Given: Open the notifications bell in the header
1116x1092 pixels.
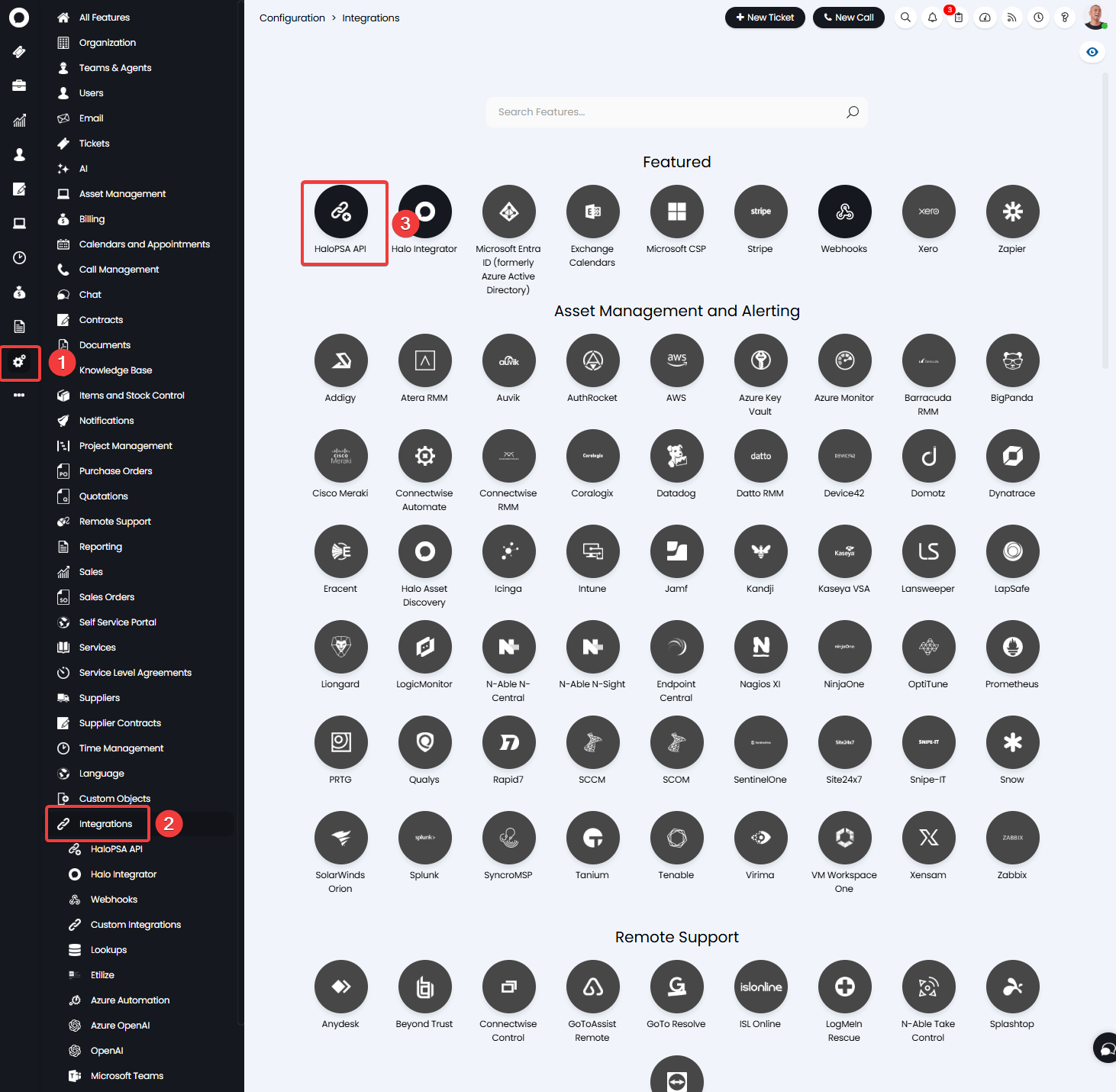Looking at the screenshot, I should (x=932, y=18).
